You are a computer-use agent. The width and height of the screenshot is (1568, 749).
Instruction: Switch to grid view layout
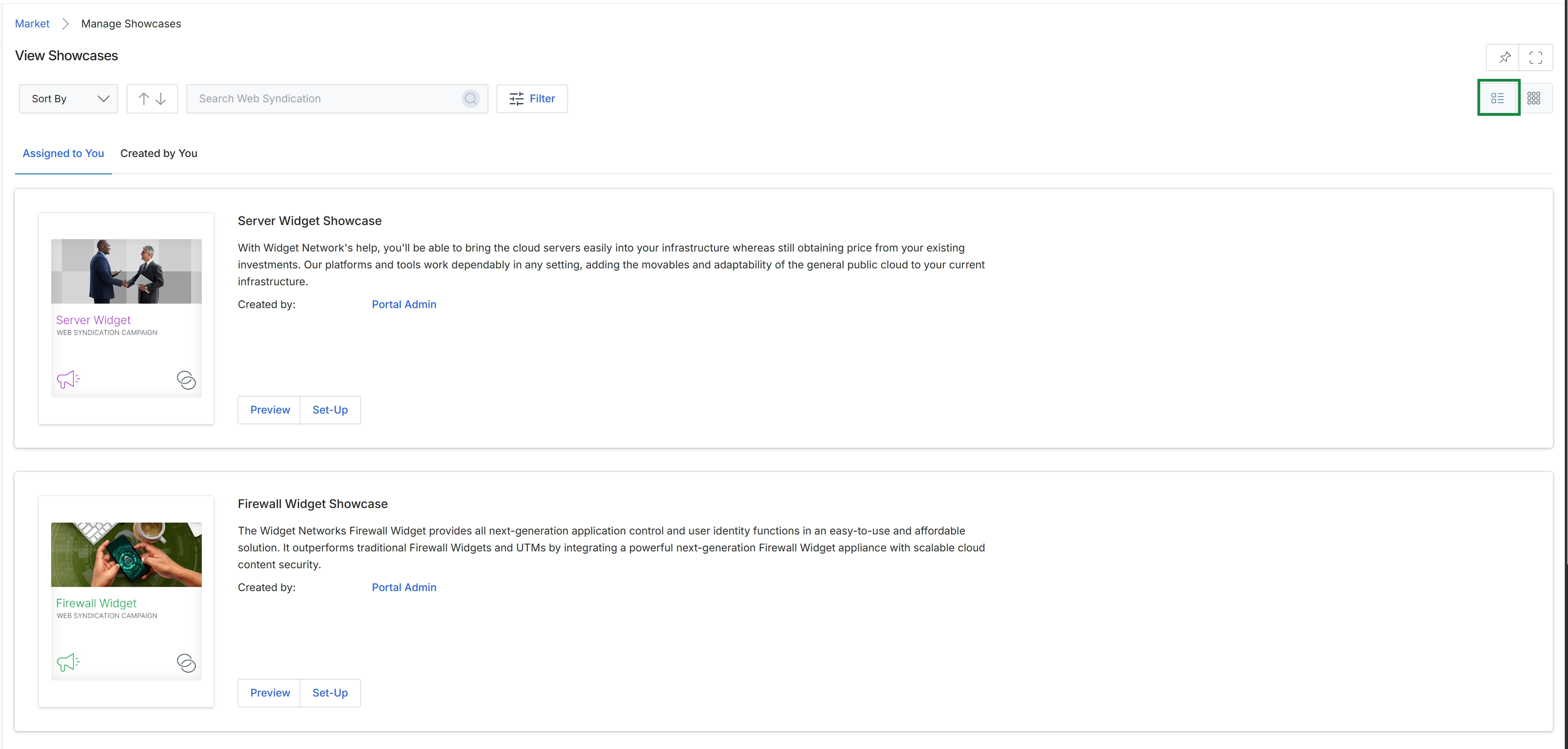1534,98
